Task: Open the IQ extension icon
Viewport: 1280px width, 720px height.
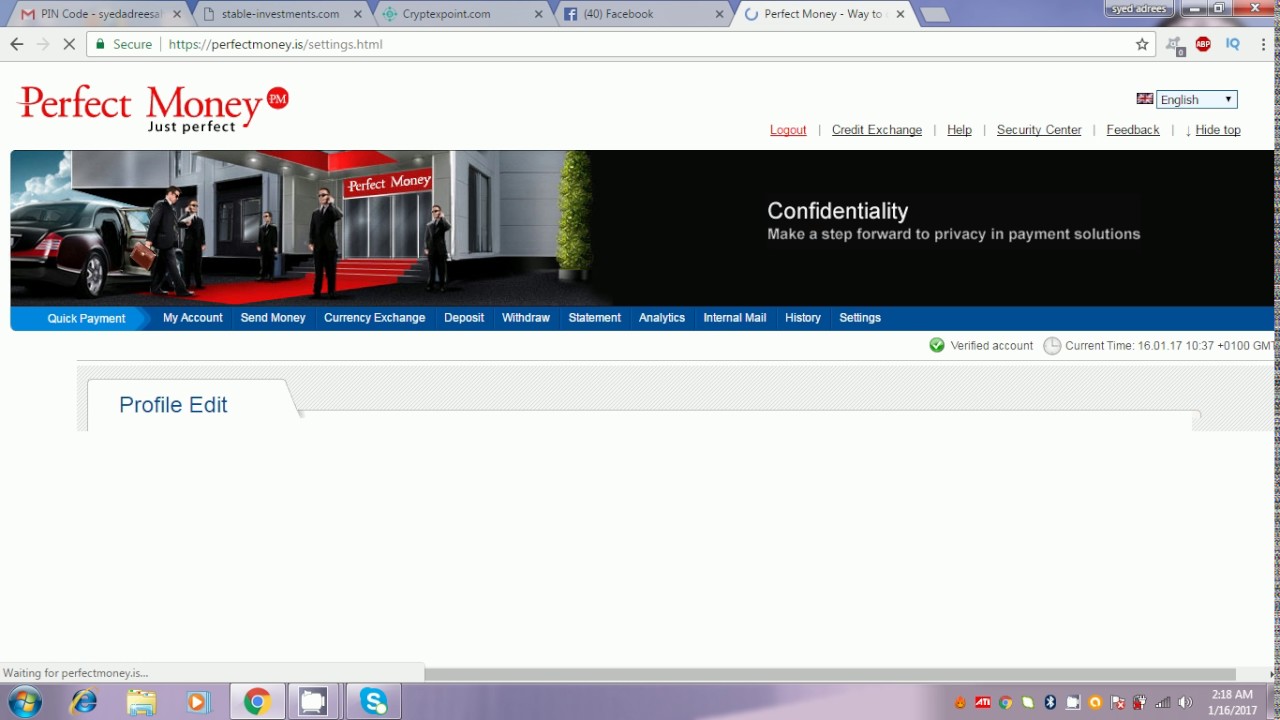Action: pos(1232,44)
